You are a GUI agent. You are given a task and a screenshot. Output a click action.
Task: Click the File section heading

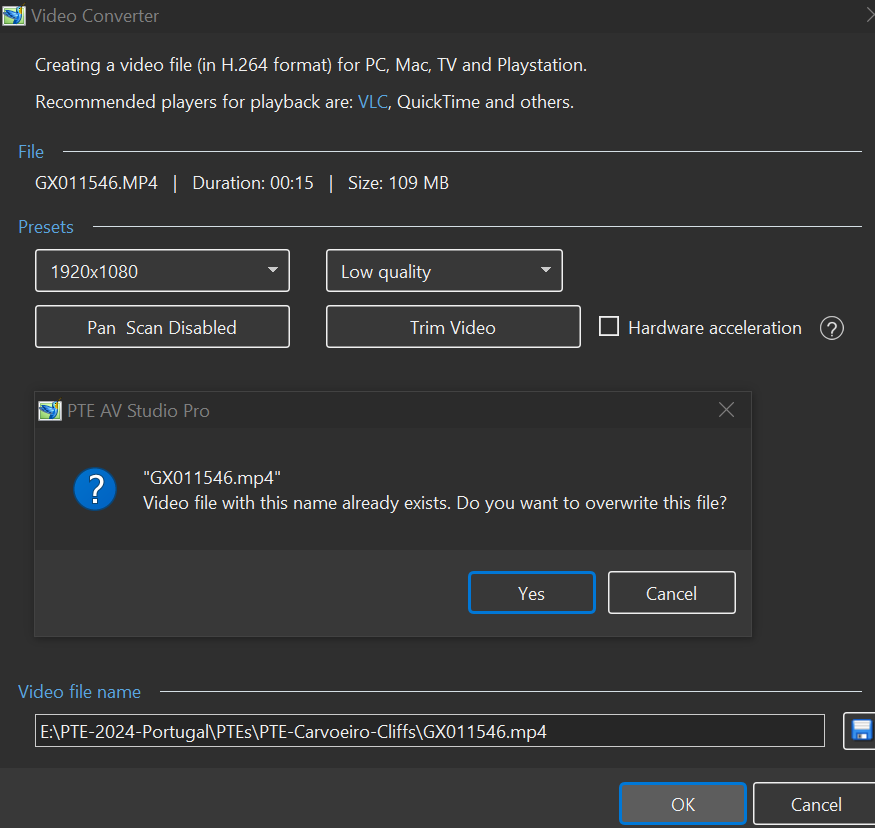(31, 152)
